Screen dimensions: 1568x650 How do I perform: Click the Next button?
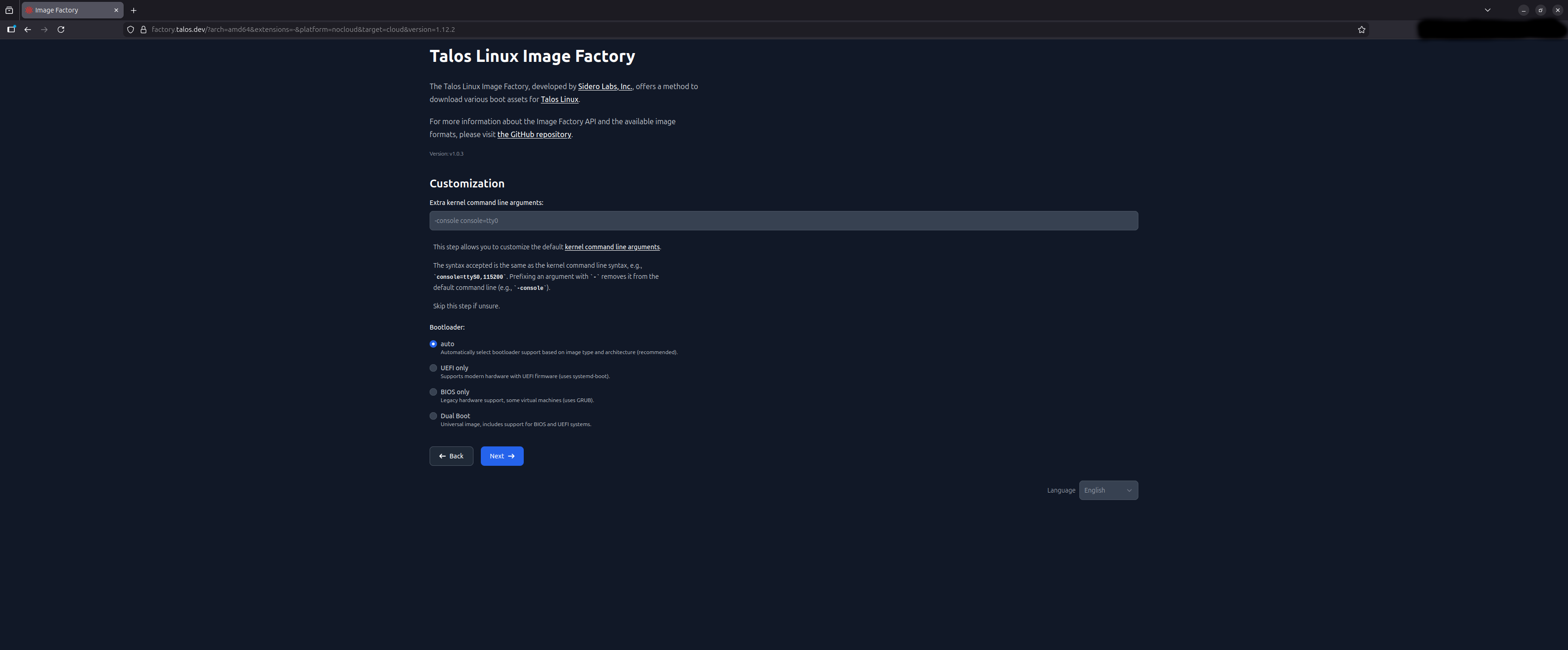(x=502, y=456)
